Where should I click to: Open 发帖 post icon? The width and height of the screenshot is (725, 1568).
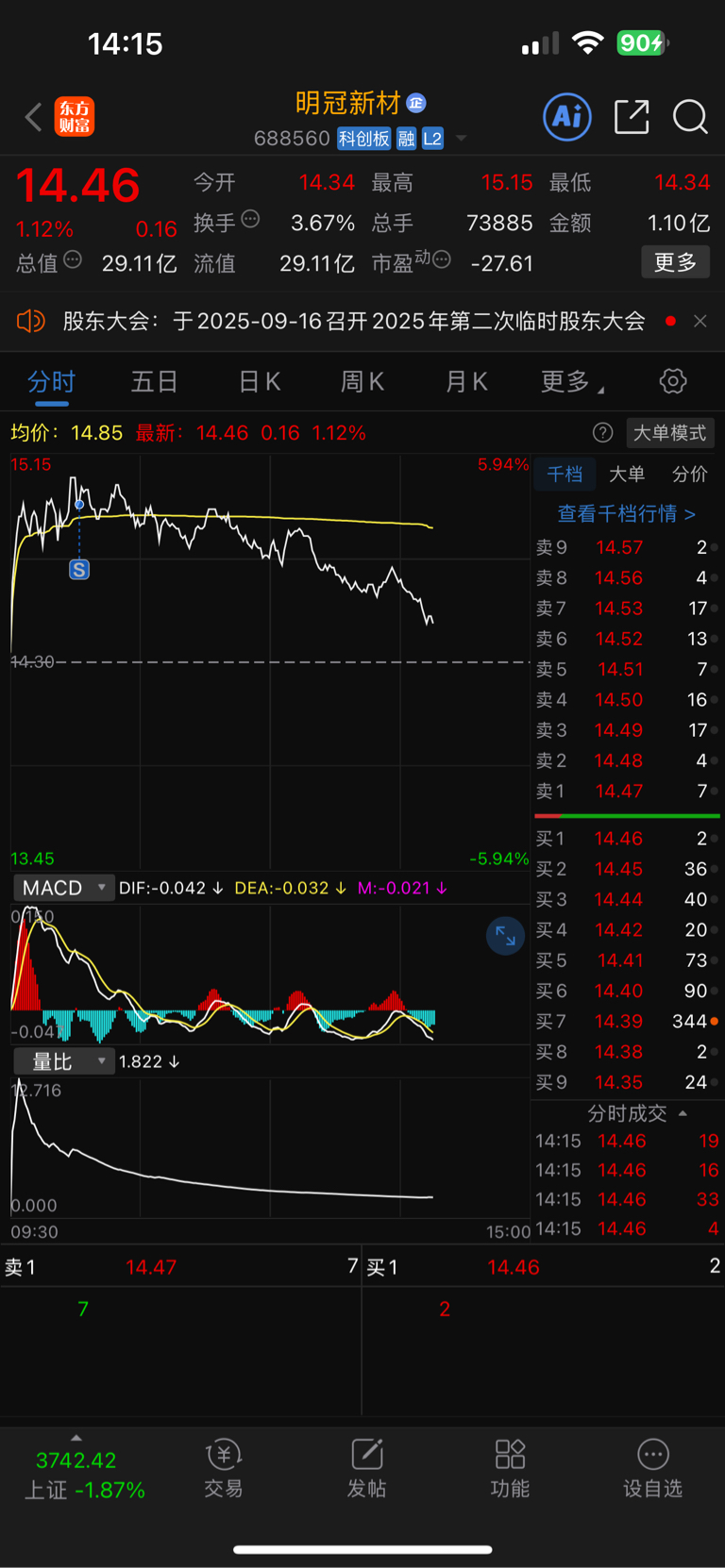tap(366, 1469)
